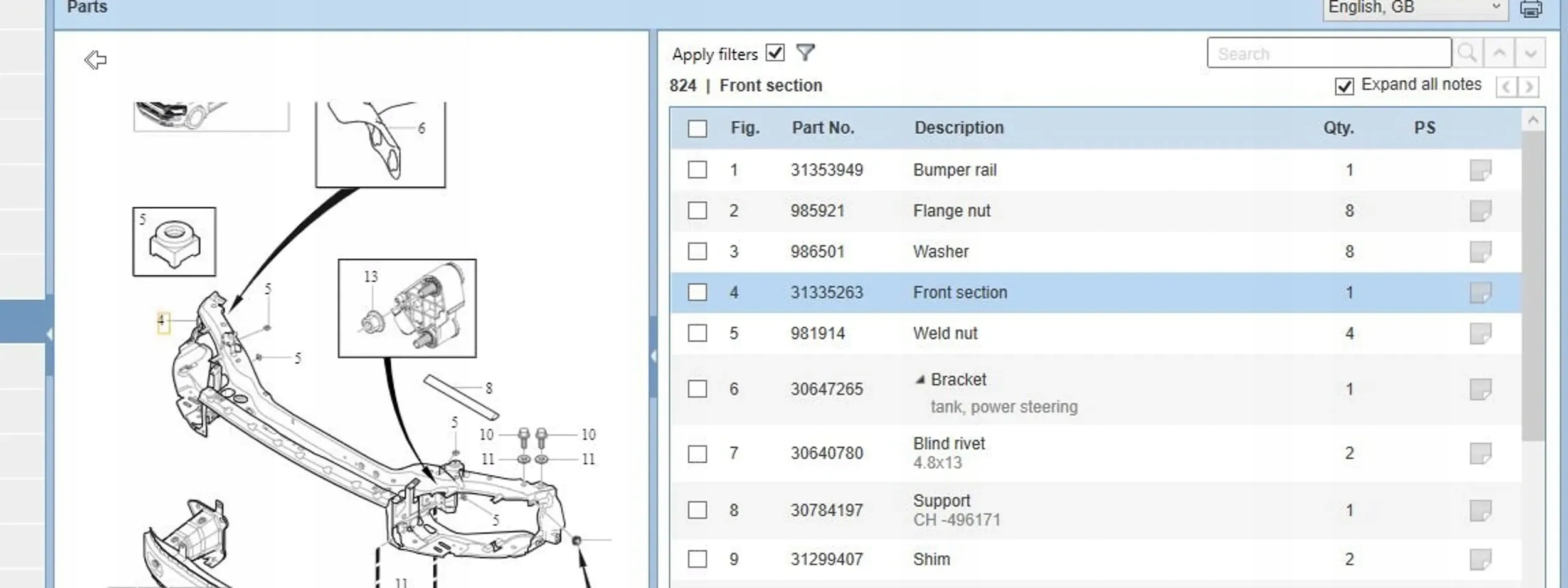Image resolution: width=1568 pixels, height=588 pixels.
Task: Select part number 30640780
Action: click(x=827, y=453)
